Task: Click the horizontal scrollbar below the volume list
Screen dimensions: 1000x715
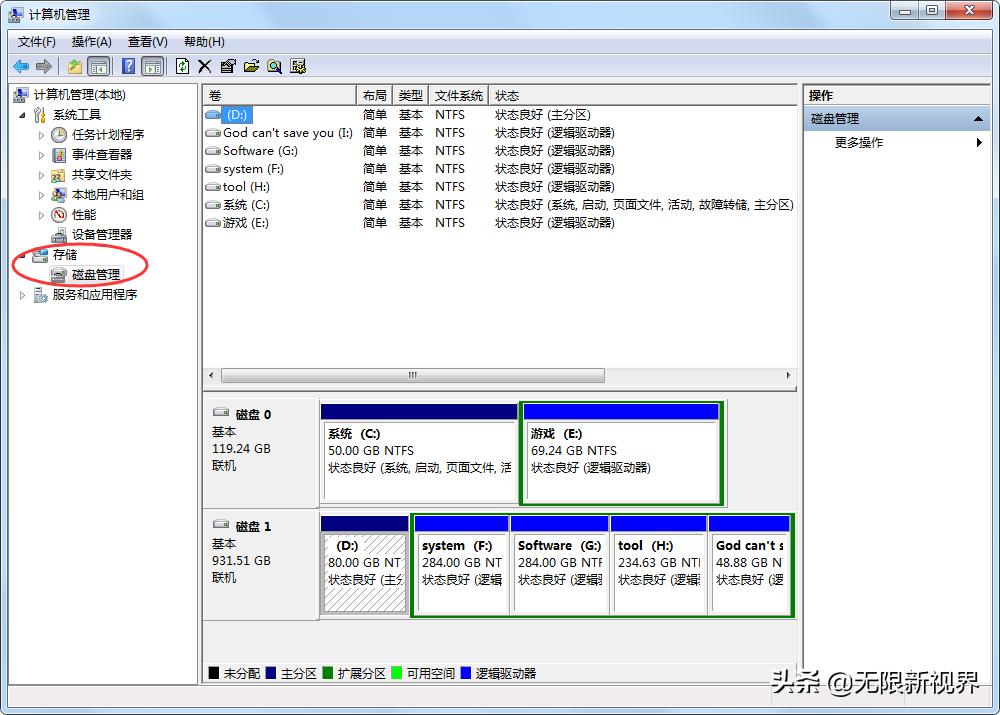Action: pos(410,374)
